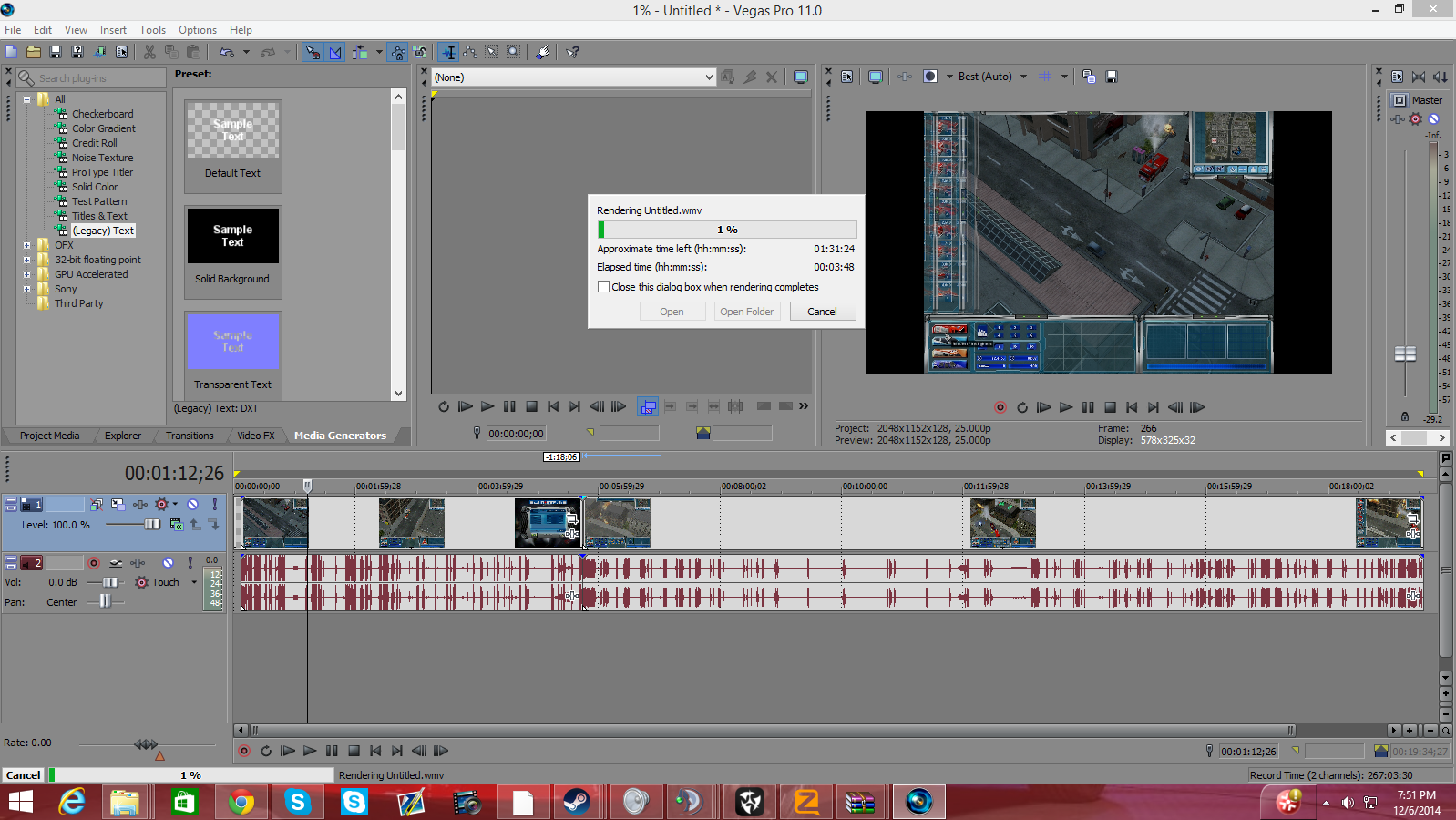Mute video track 1
Image resolution: width=1456 pixels, height=820 pixels.
(192, 504)
